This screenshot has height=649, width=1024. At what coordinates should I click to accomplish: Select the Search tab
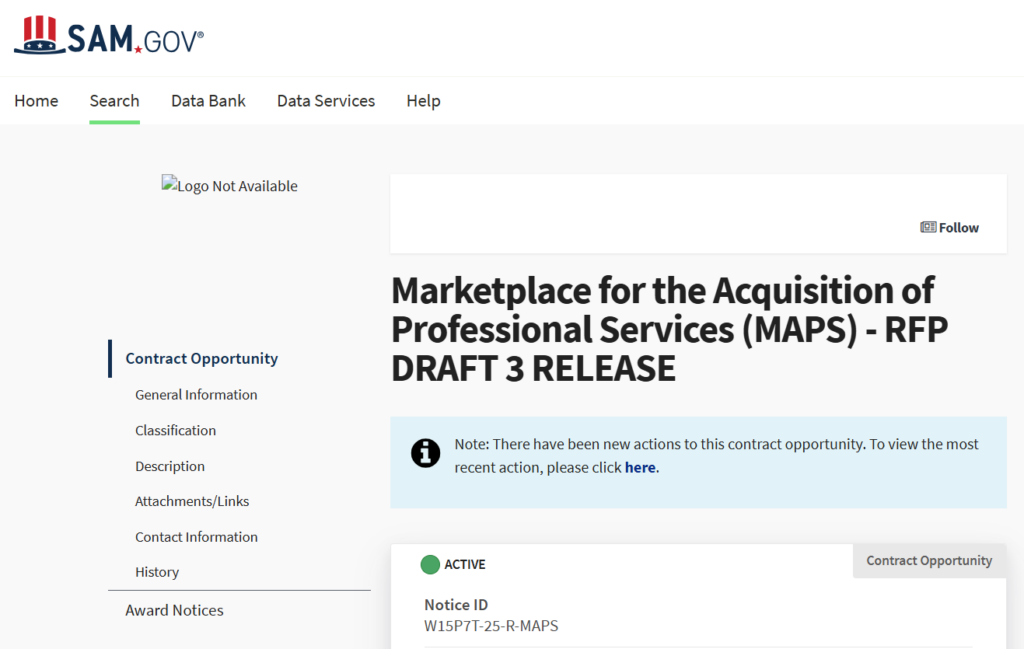114,100
